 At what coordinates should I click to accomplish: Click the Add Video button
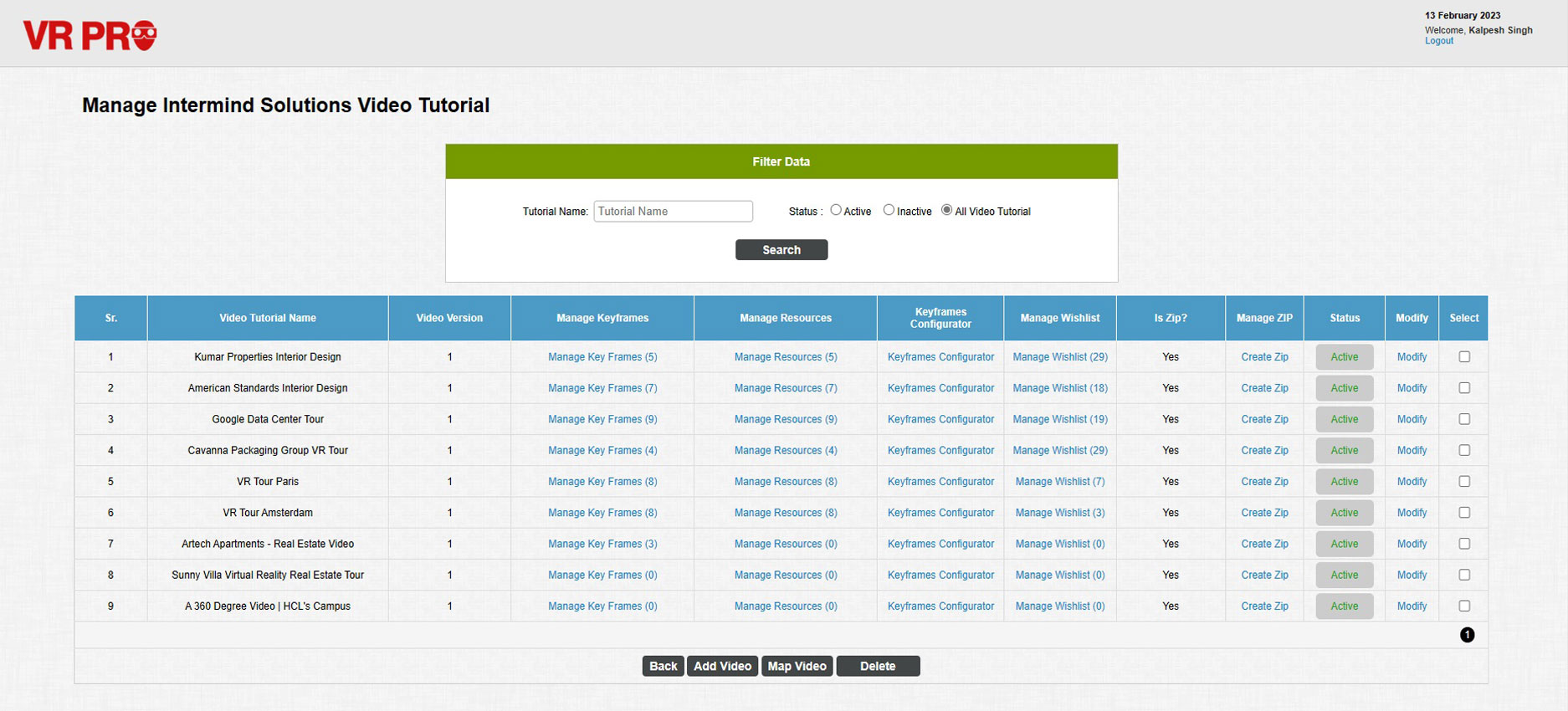tap(722, 666)
